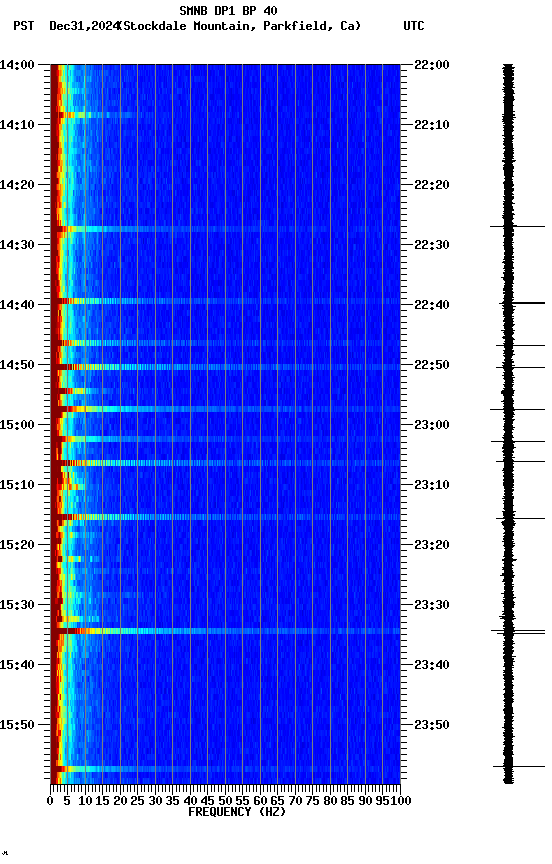Click the '22:50' UTC time label

432,365
